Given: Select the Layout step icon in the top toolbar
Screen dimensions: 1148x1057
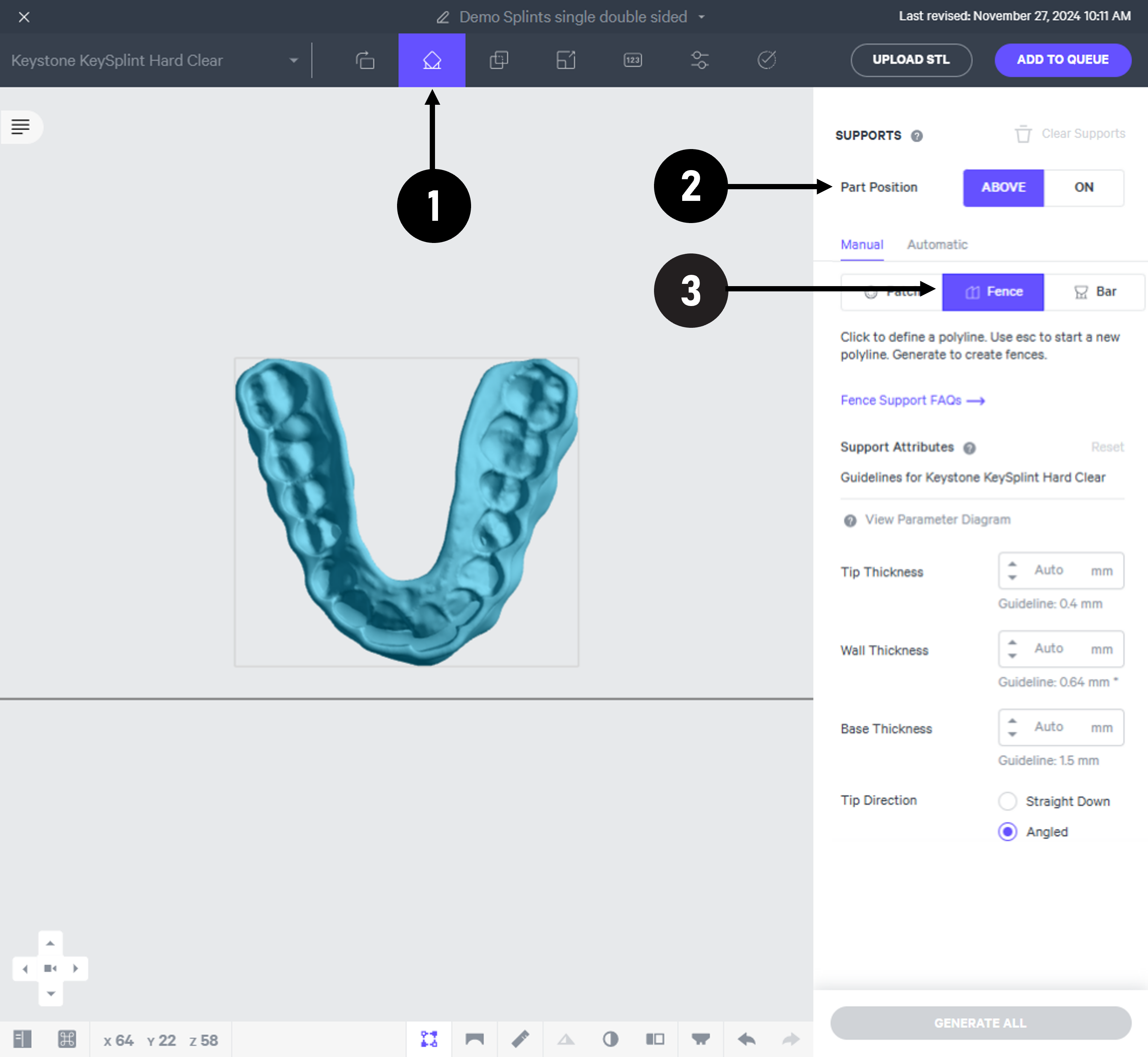Looking at the screenshot, I should tap(566, 60).
